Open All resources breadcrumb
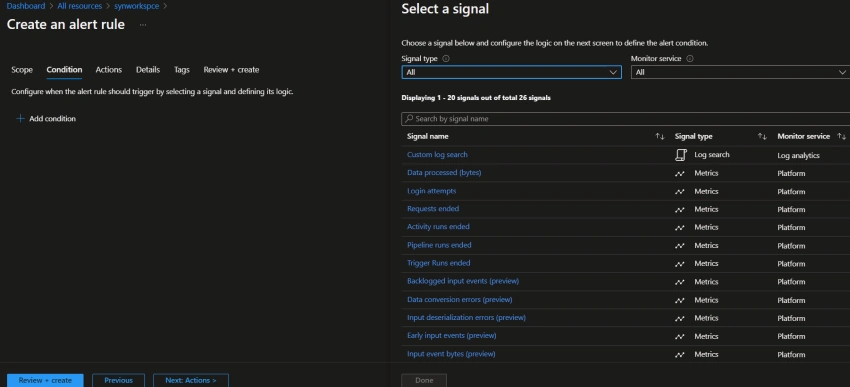The width and height of the screenshot is (850, 387). click(80, 7)
